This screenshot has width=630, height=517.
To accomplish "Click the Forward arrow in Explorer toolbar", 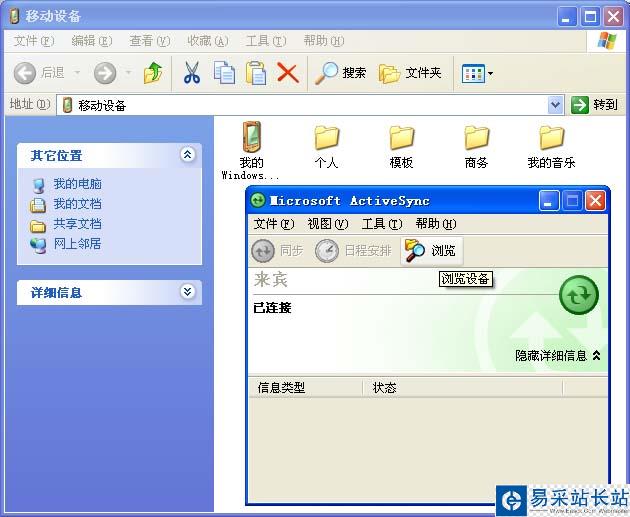I will pyautogui.click(x=104, y=73).
